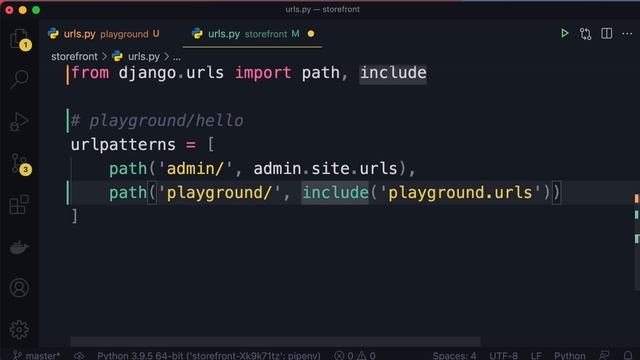Open the Manage gear menu

(19, 329)
